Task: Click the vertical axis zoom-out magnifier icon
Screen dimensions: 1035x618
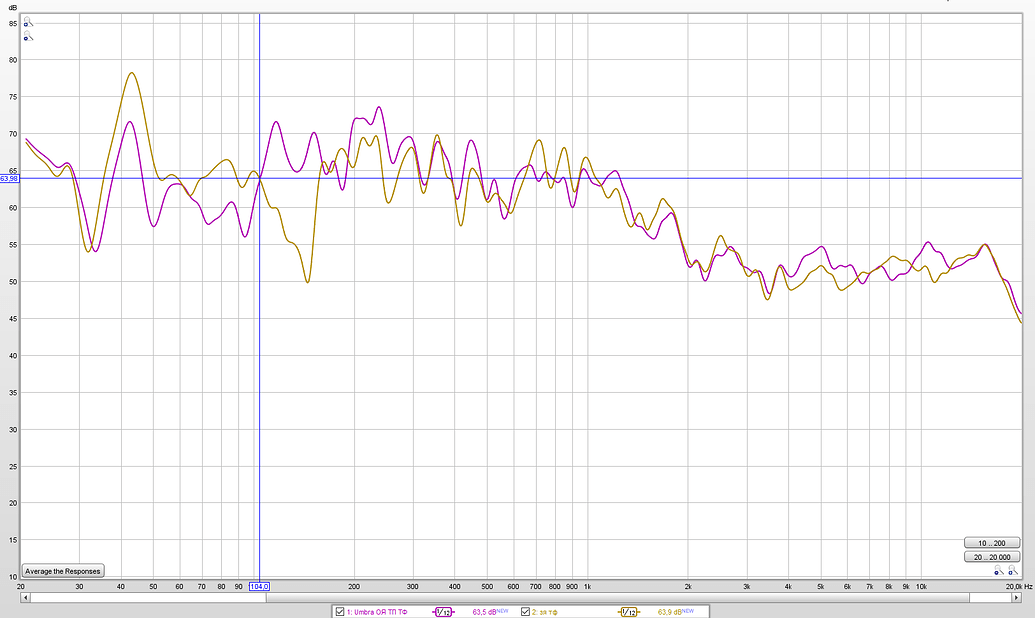Action: point(27,37)
